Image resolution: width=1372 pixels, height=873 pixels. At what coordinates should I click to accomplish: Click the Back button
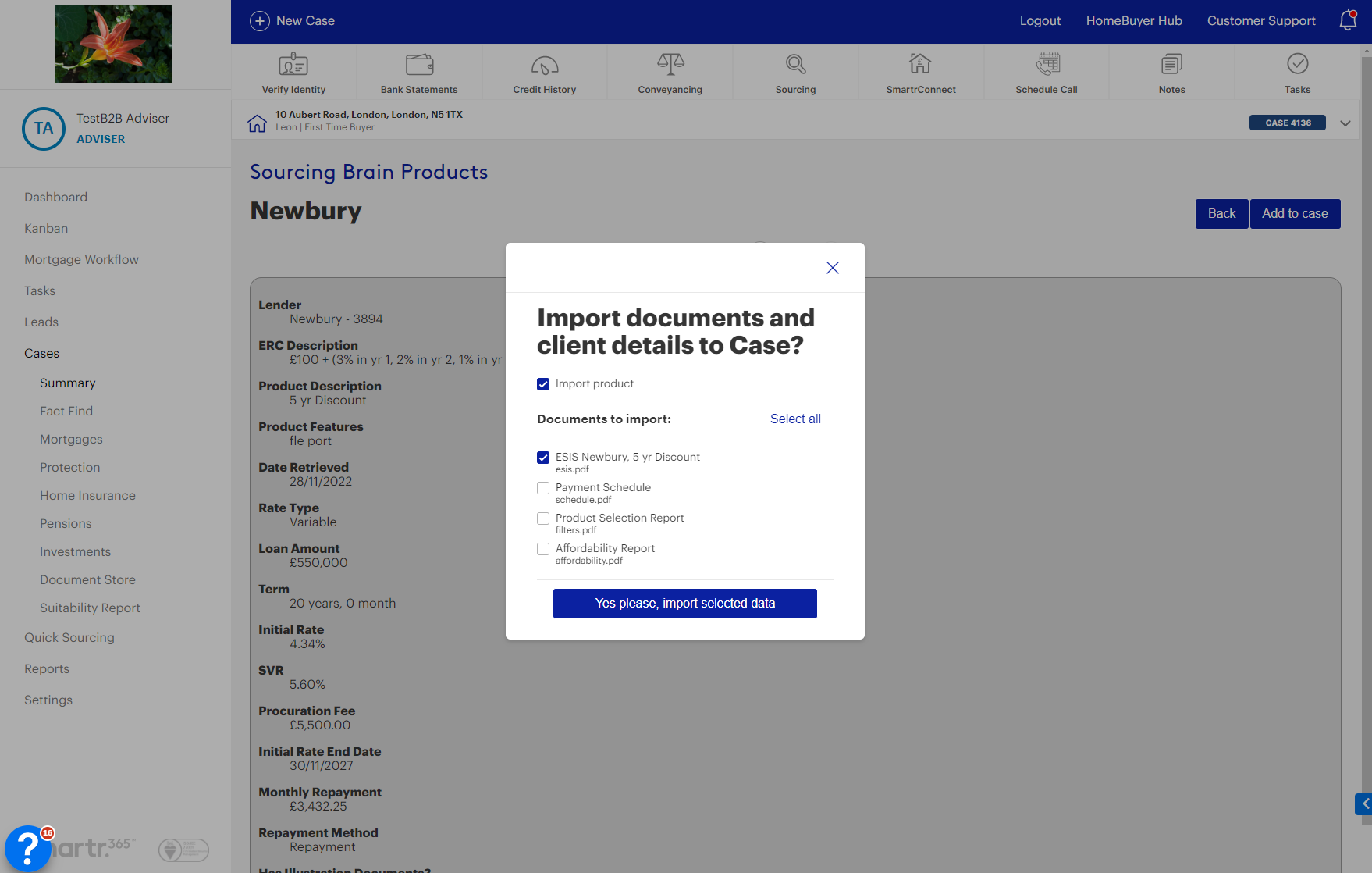[x=1221, y=214]
